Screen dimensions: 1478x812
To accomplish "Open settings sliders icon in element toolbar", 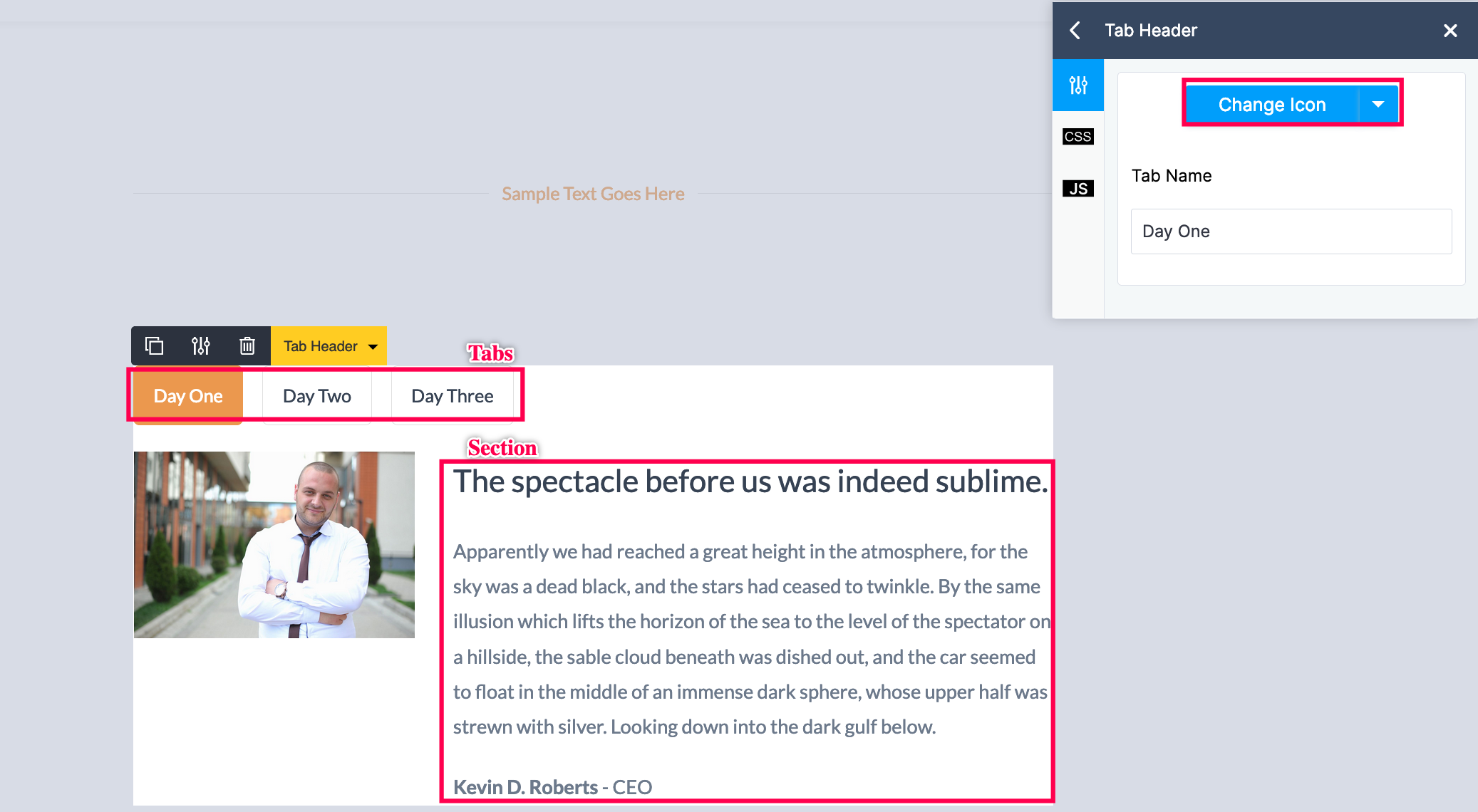I will point(201,346).
